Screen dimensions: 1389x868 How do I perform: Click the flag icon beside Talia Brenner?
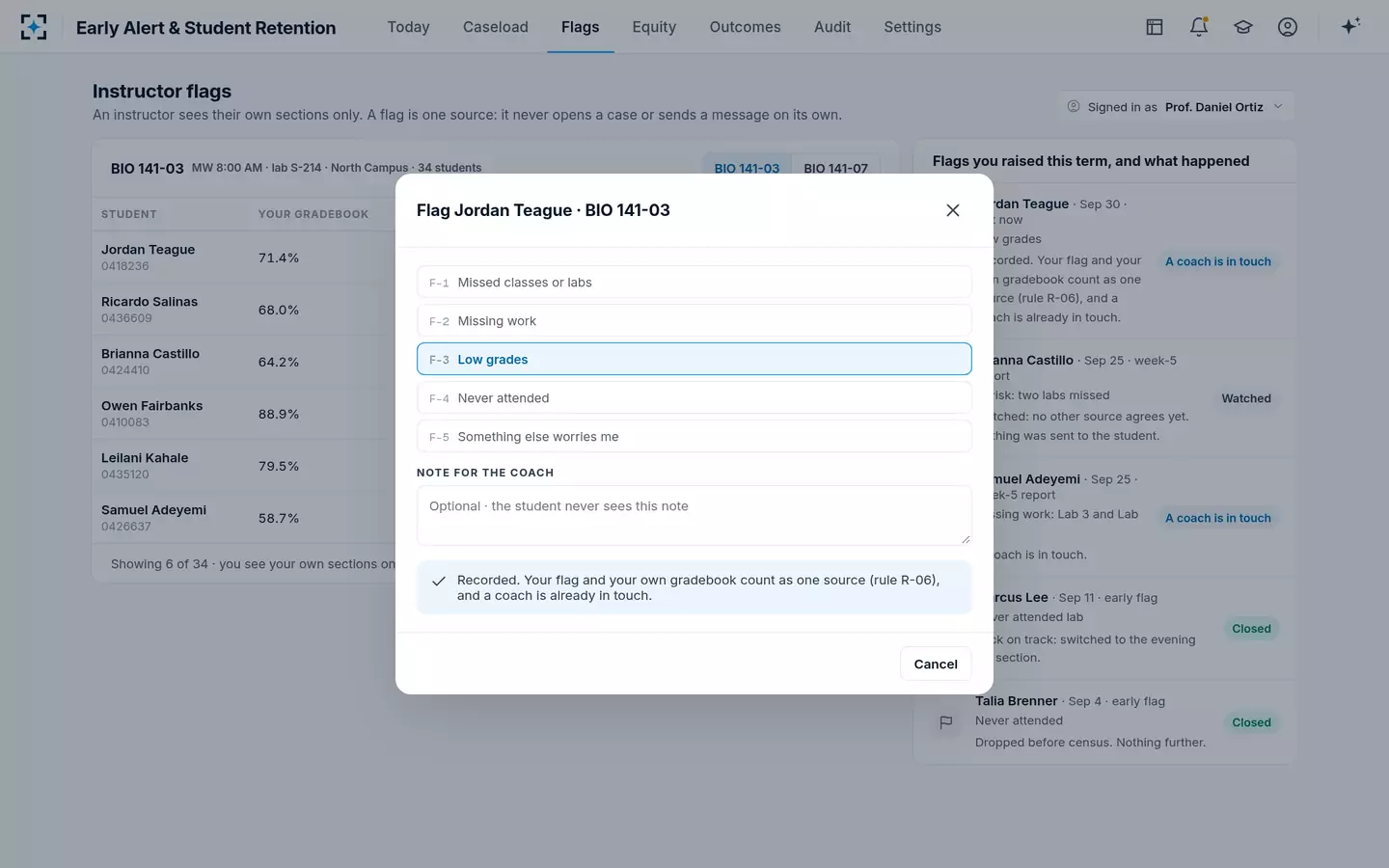click(x=946, y=721)
